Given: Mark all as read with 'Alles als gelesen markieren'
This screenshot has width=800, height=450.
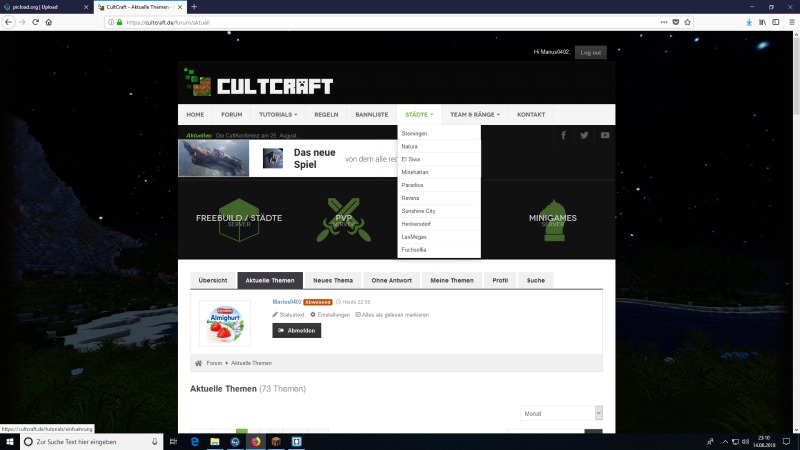Looking at the screenshot, I should coord(391,315).
